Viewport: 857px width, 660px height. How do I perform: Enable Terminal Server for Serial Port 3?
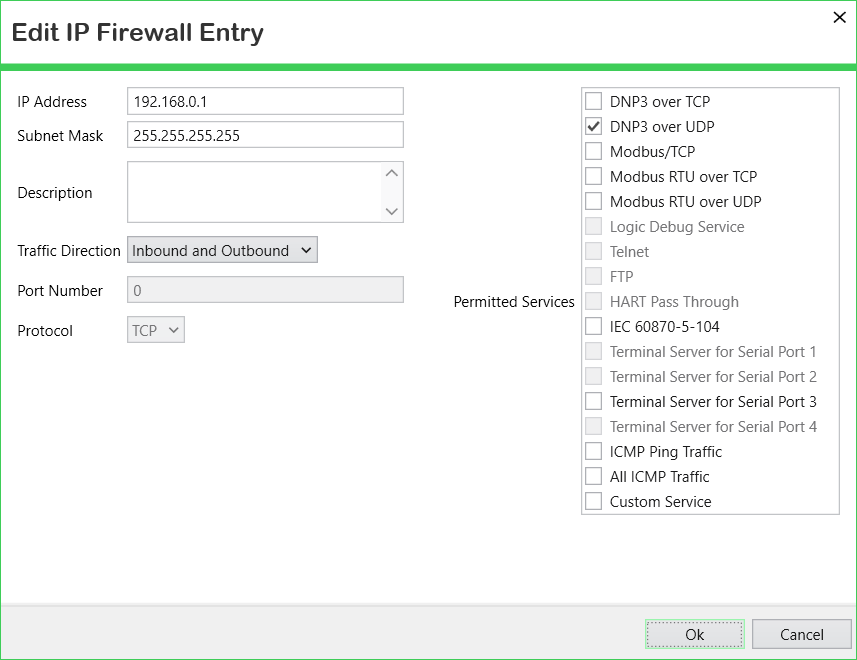(x=594, y=401)
